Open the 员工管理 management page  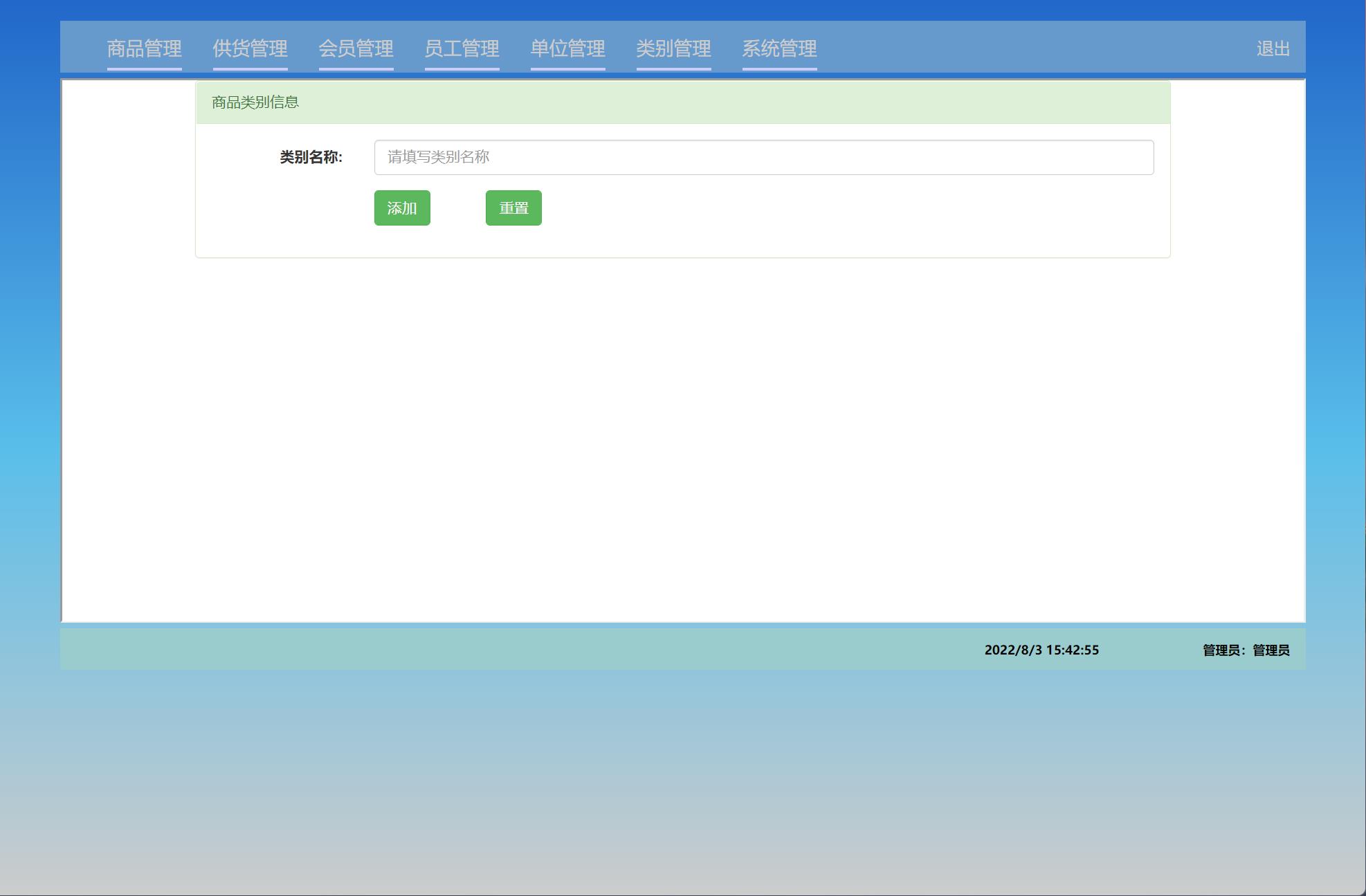click(462, 49)
